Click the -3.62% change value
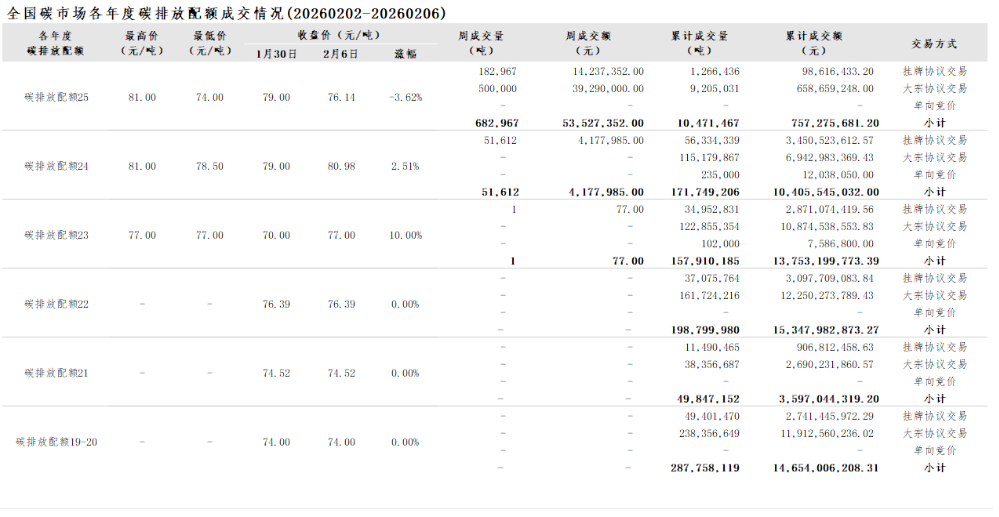Screen dimensions: 999x517 point(405,98)
